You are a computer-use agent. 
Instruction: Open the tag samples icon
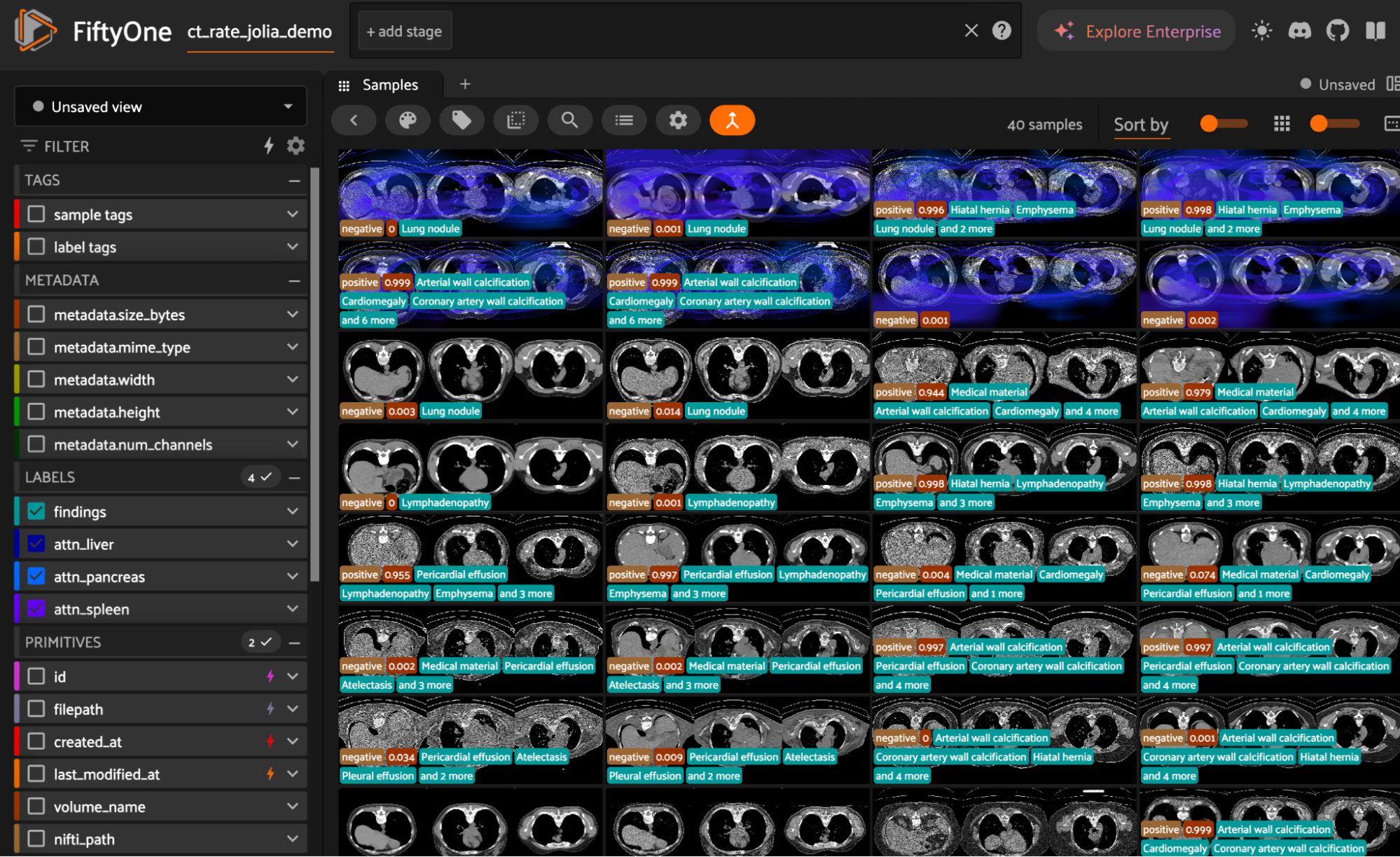tap(462, 121)
